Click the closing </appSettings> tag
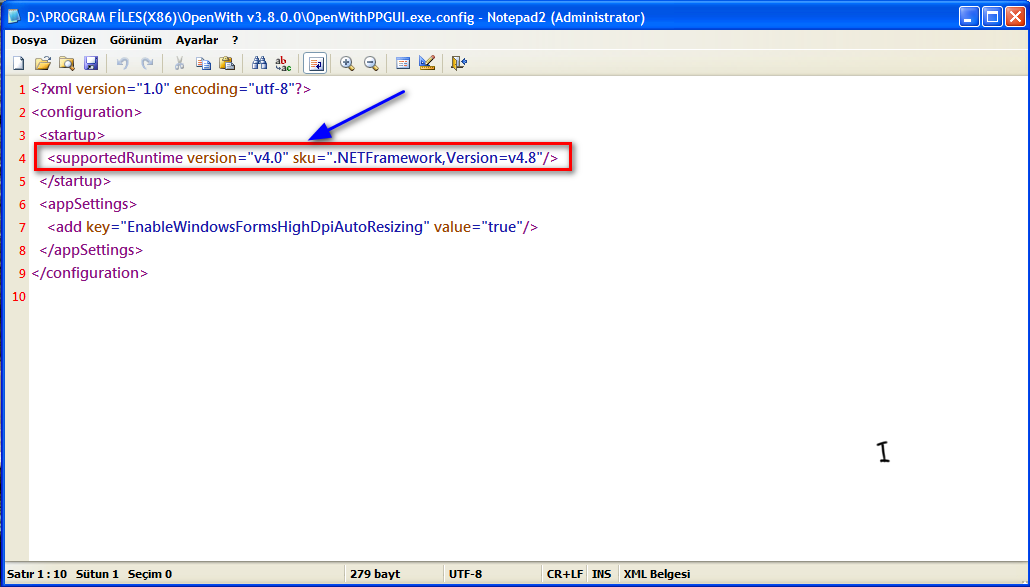1030x587 pixels. click(x=91, y=250)
